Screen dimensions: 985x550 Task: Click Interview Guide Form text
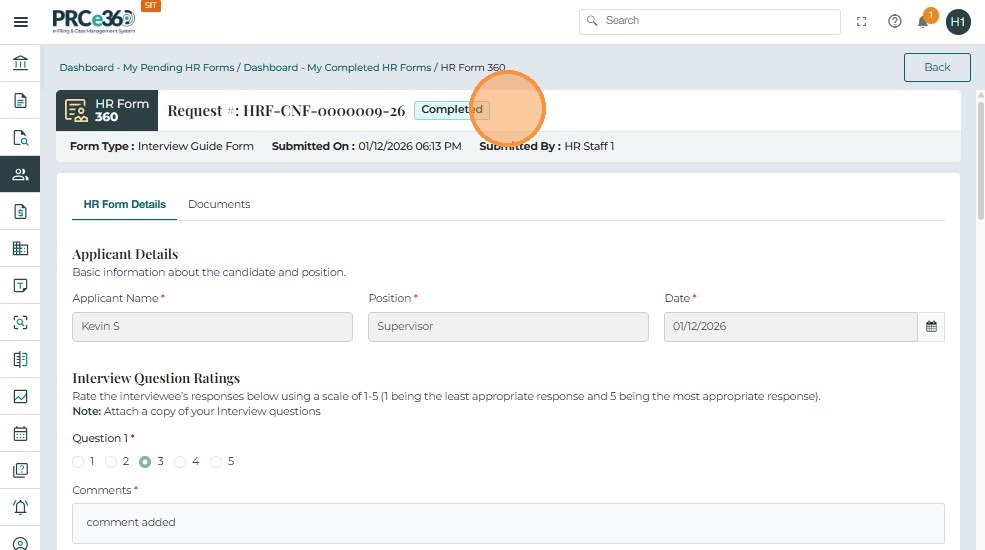click(x=196, y=146)
